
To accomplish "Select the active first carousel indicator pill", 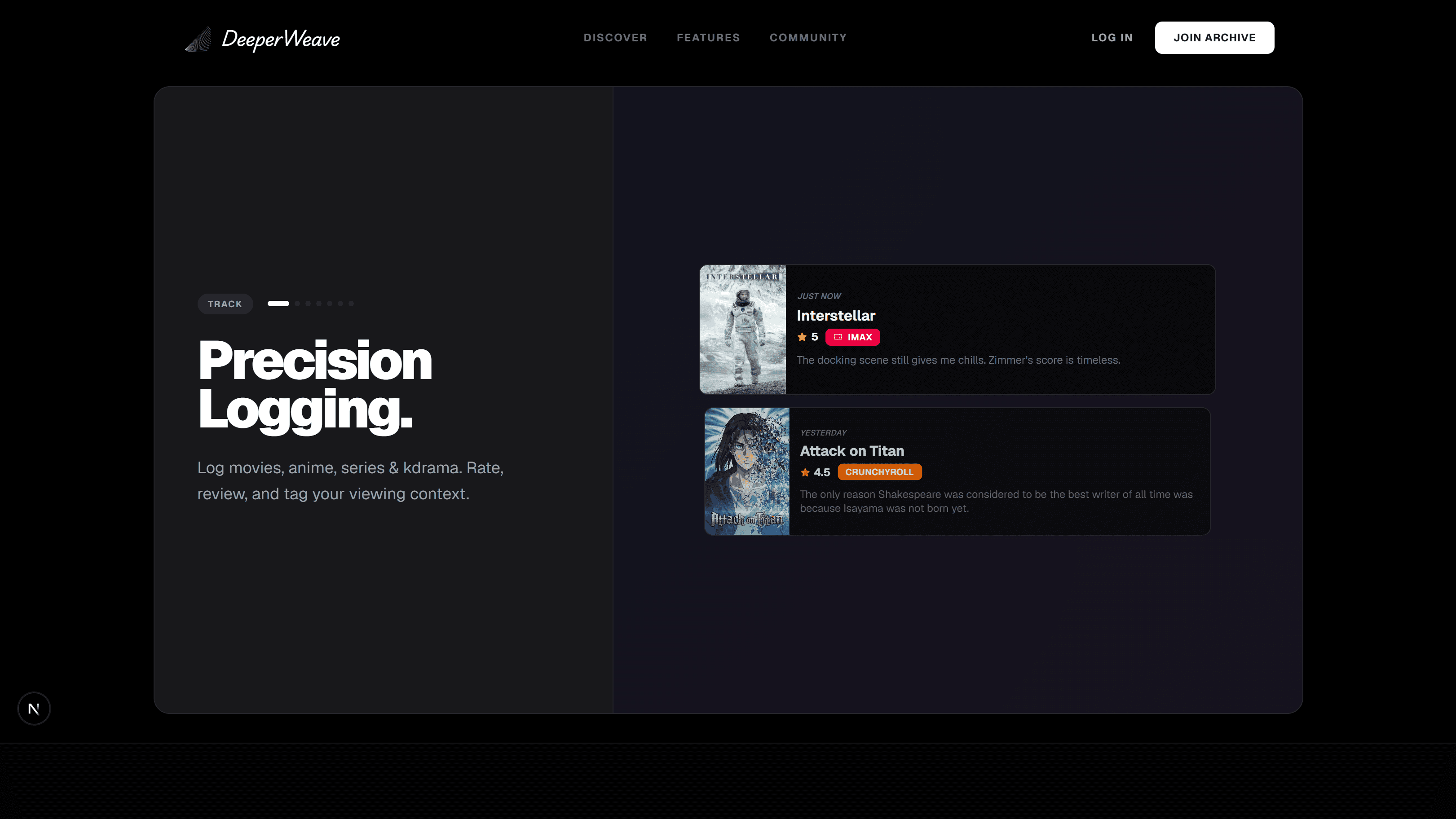I will [x=278, y=304].
